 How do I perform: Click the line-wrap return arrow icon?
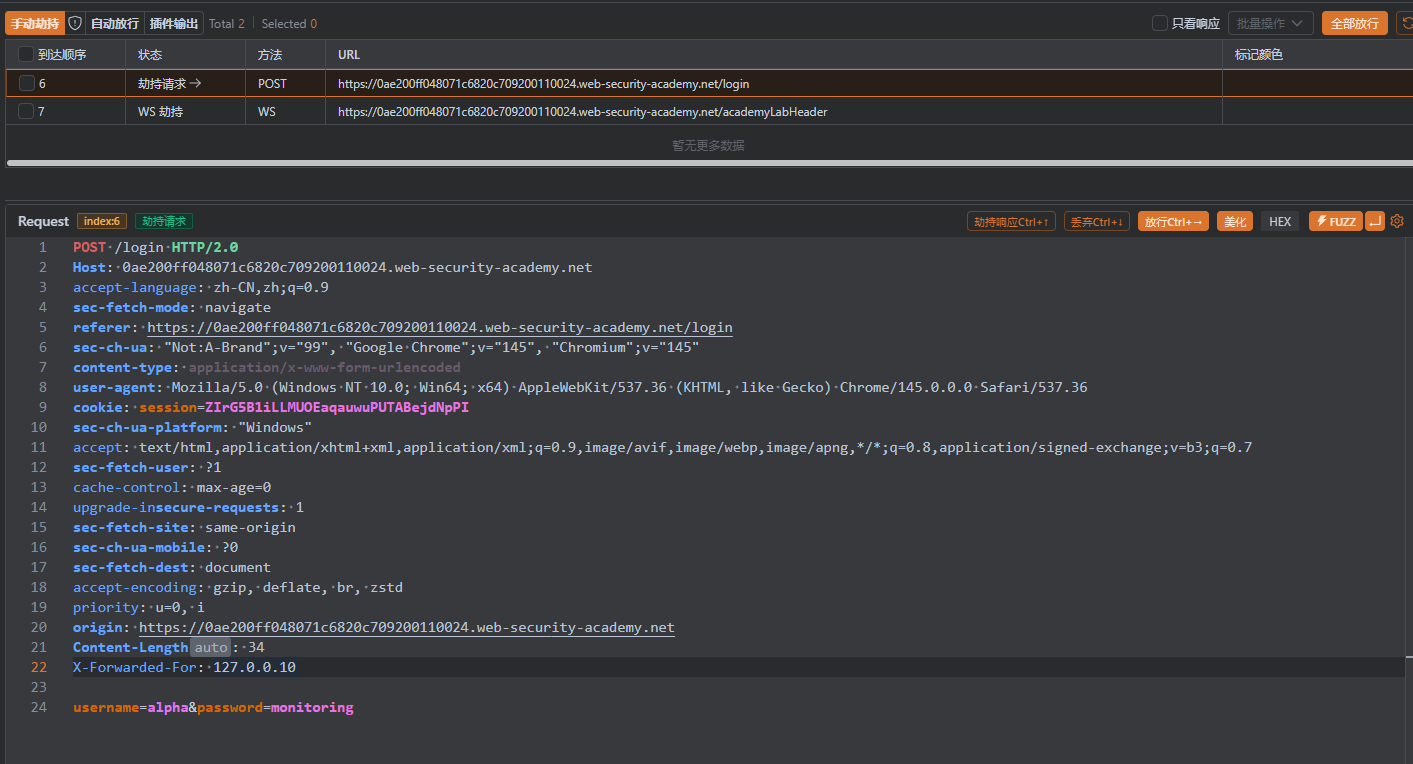coord(1375,221)
